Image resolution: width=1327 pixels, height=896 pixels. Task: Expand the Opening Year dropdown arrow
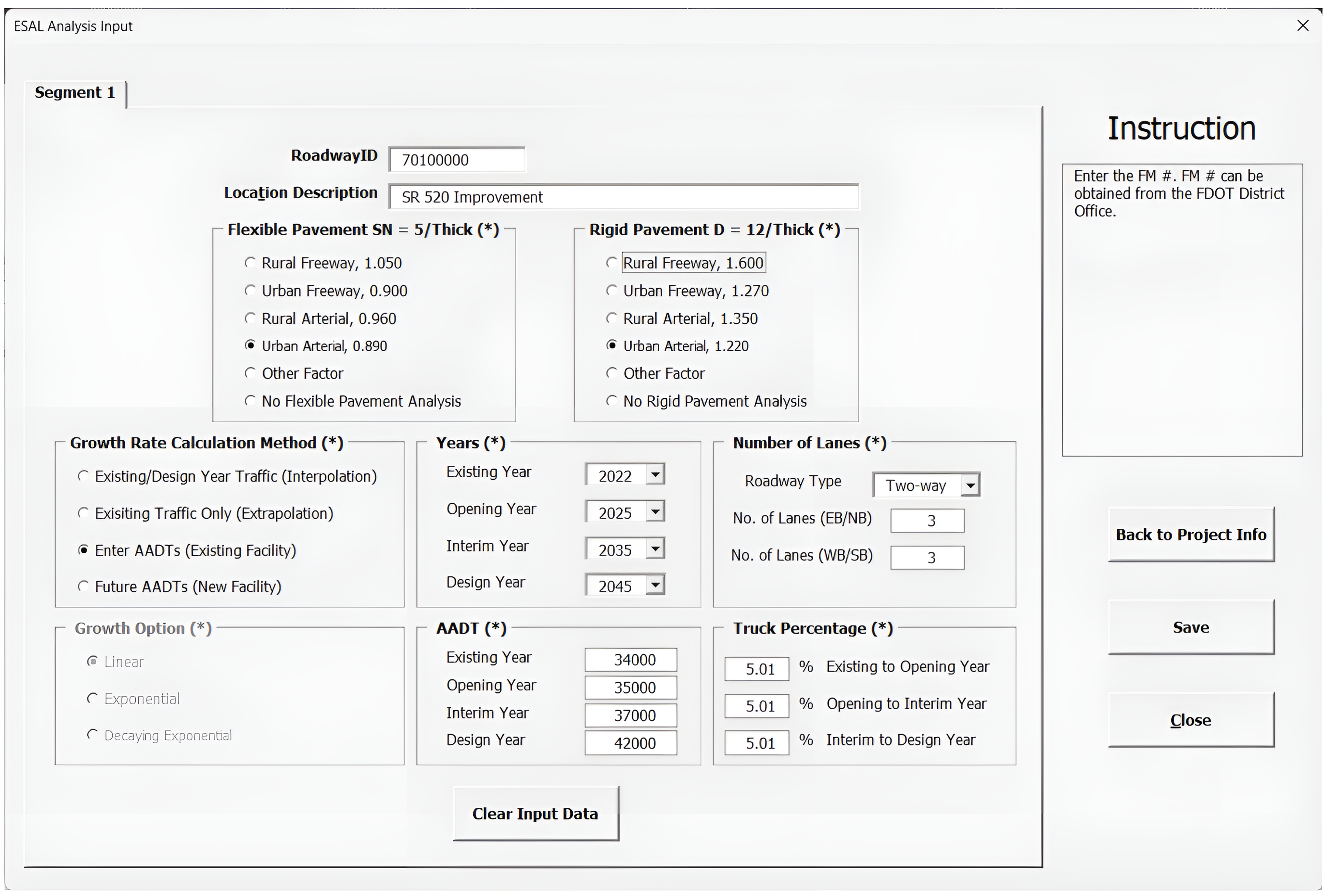point(656,511)
